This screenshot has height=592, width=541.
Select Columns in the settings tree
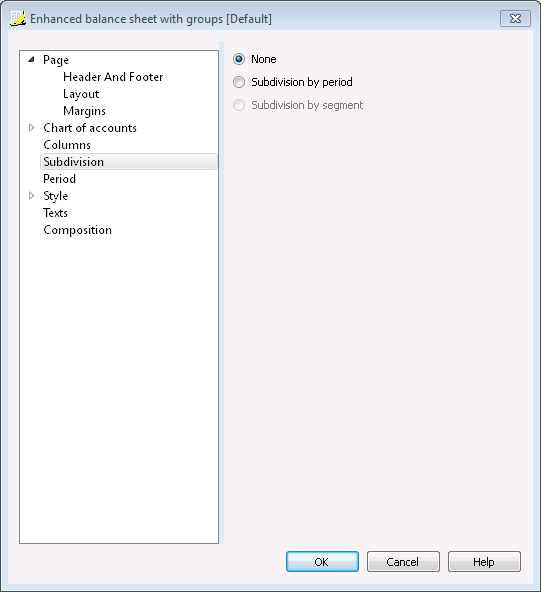point(67,145)
